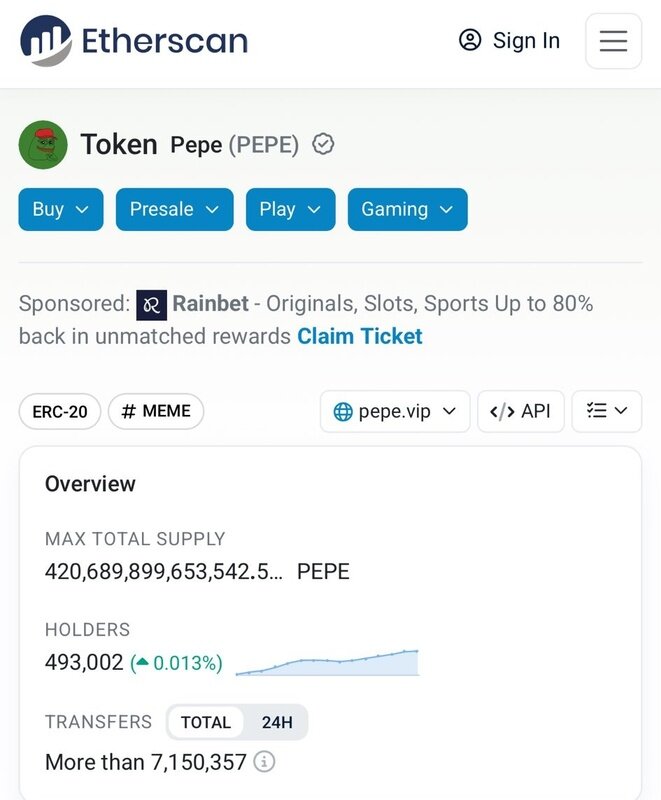661x800 pixels.
Task: Open the Claim Ticket sponsored link
Action: [360, 336]
